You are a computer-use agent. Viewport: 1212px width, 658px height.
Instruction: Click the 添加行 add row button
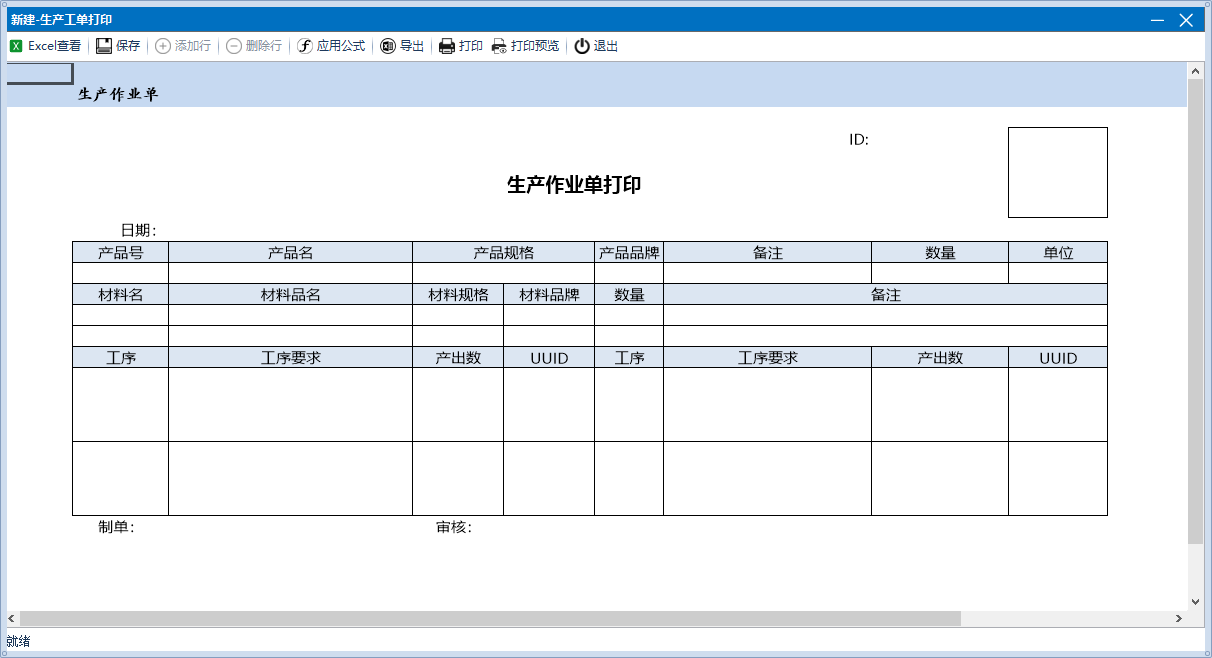(x=183, y=46)
